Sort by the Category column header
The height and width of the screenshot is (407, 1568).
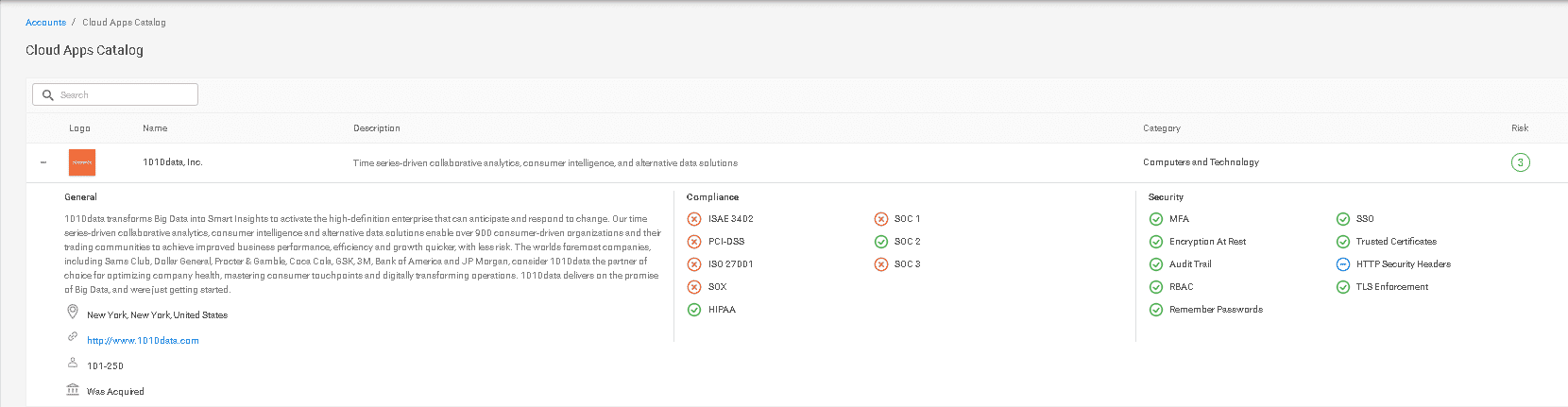pyautogui.click(x=1162, y=128)
